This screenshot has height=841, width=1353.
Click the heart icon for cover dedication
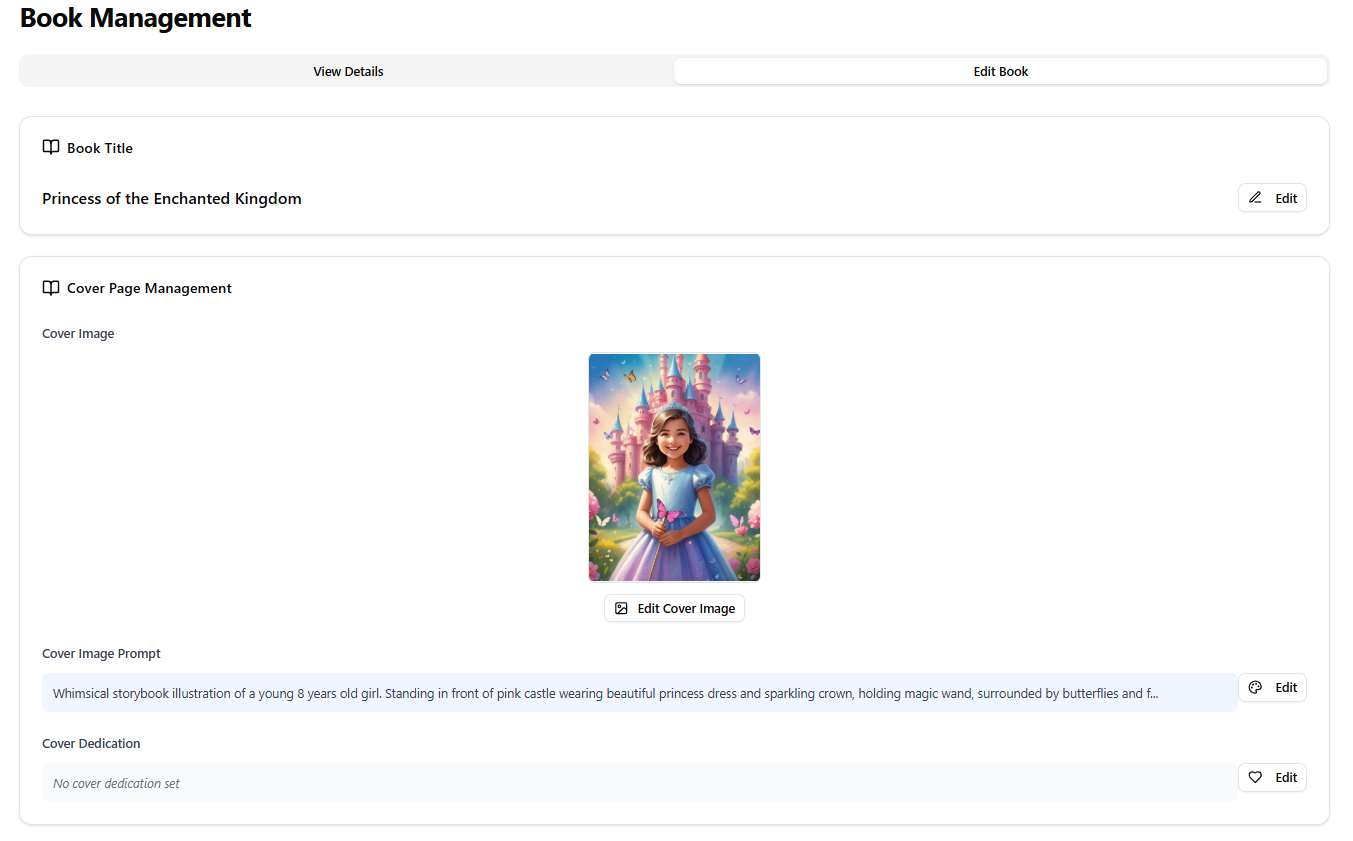1256,777
